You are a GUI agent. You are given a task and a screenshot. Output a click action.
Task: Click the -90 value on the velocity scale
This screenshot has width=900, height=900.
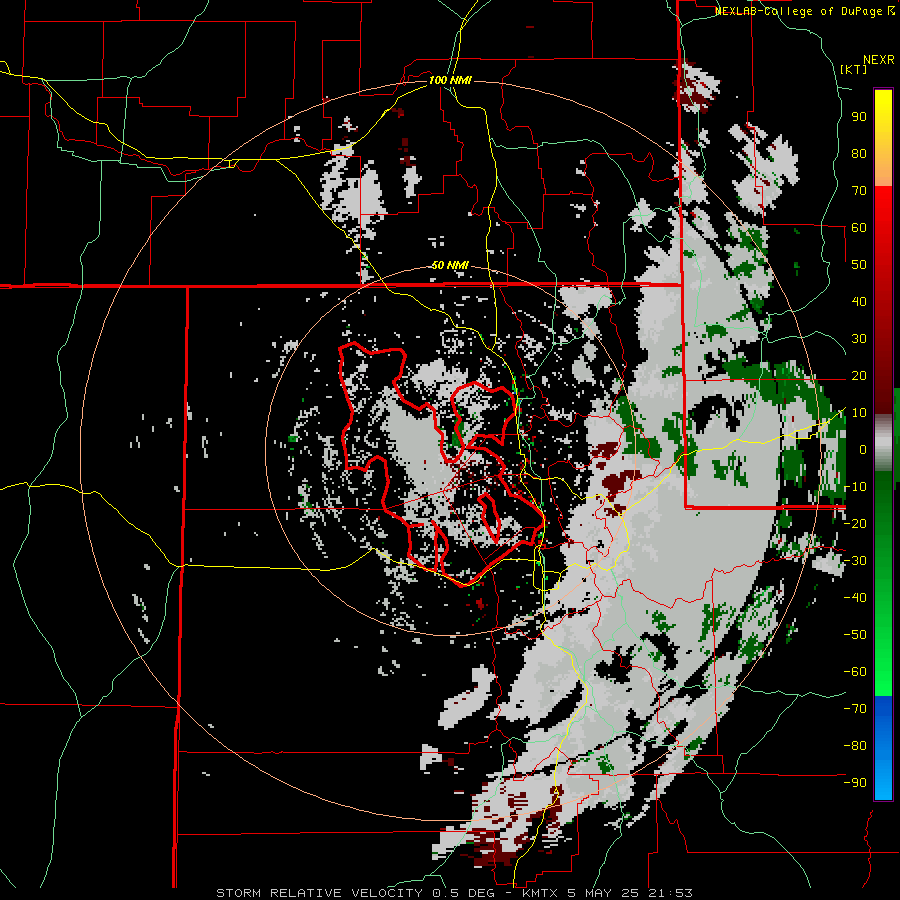tap(855, 783)
